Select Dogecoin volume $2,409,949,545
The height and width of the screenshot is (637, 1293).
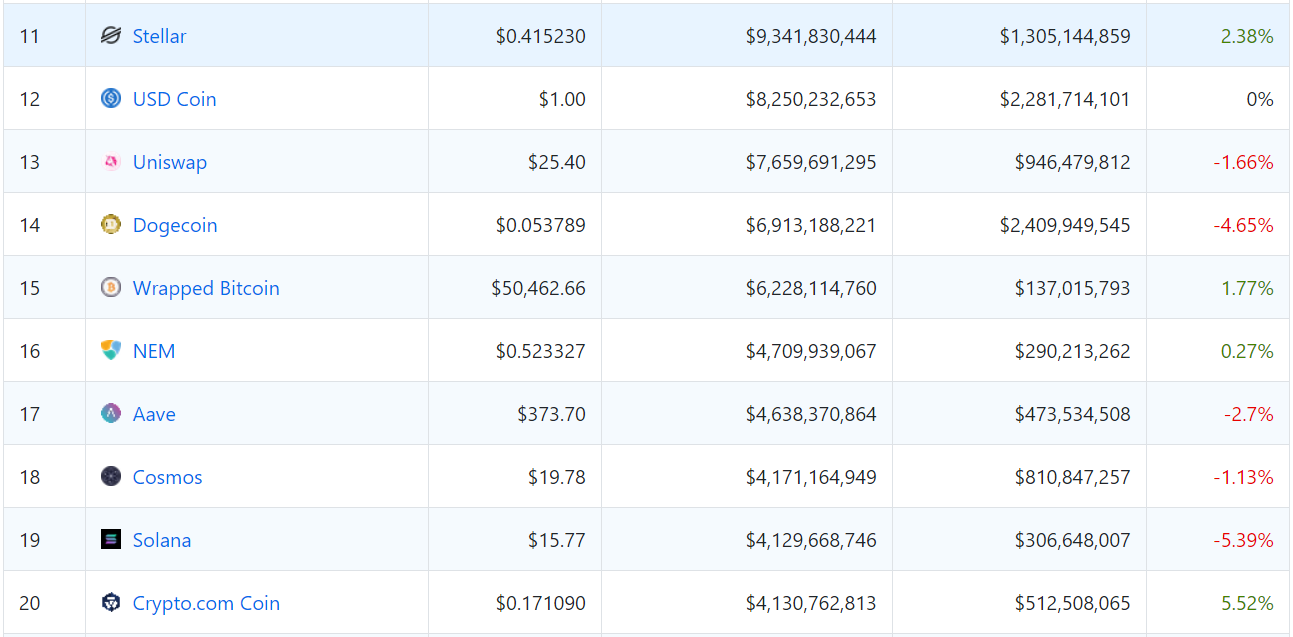(x=1065, y=225)
